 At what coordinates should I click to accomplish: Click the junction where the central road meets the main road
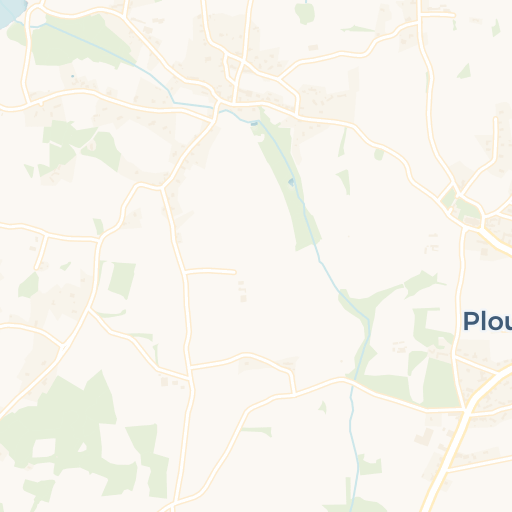coord(465,411)
